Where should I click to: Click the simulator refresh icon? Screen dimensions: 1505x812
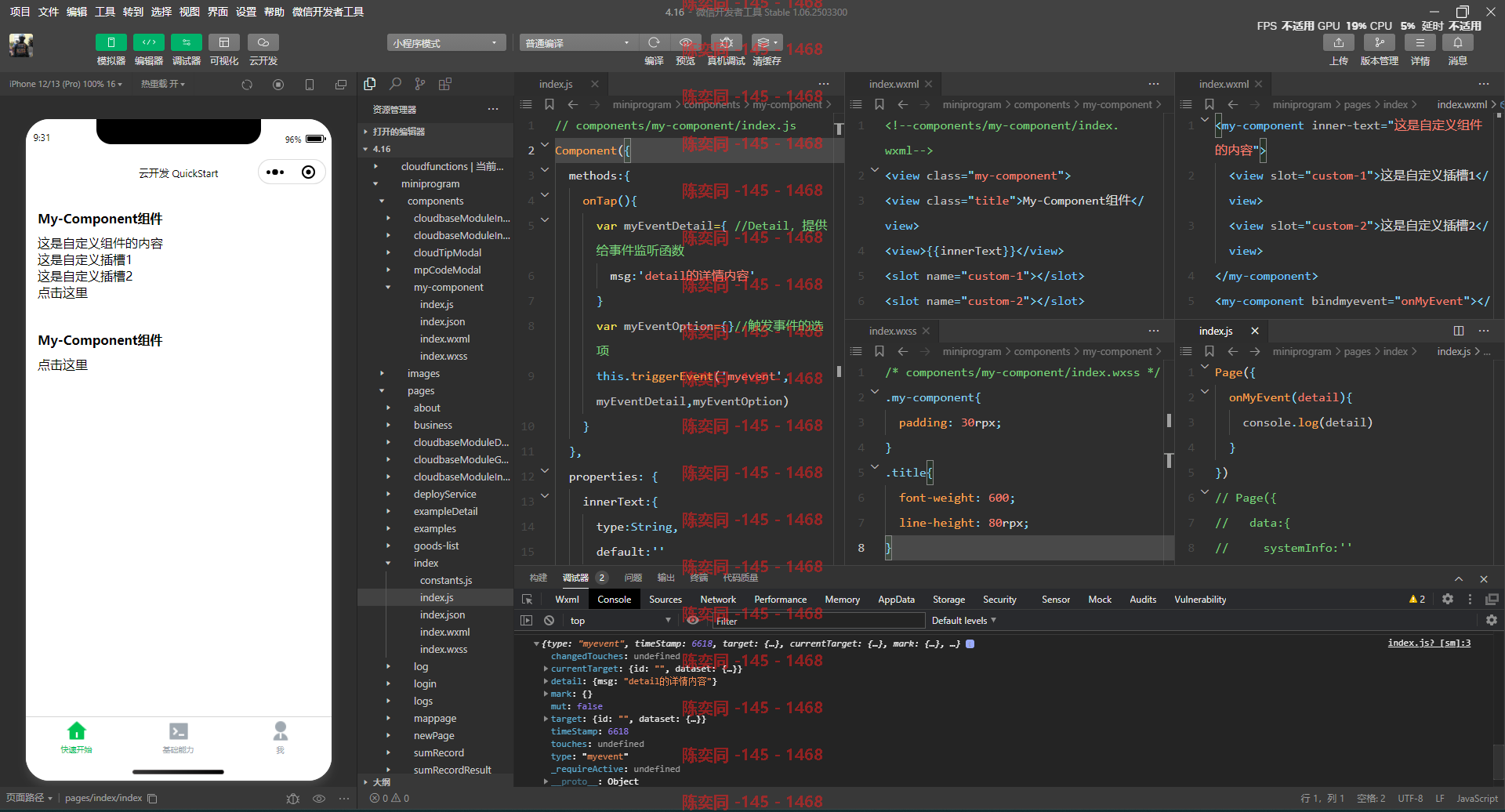(x=247, y=85)
